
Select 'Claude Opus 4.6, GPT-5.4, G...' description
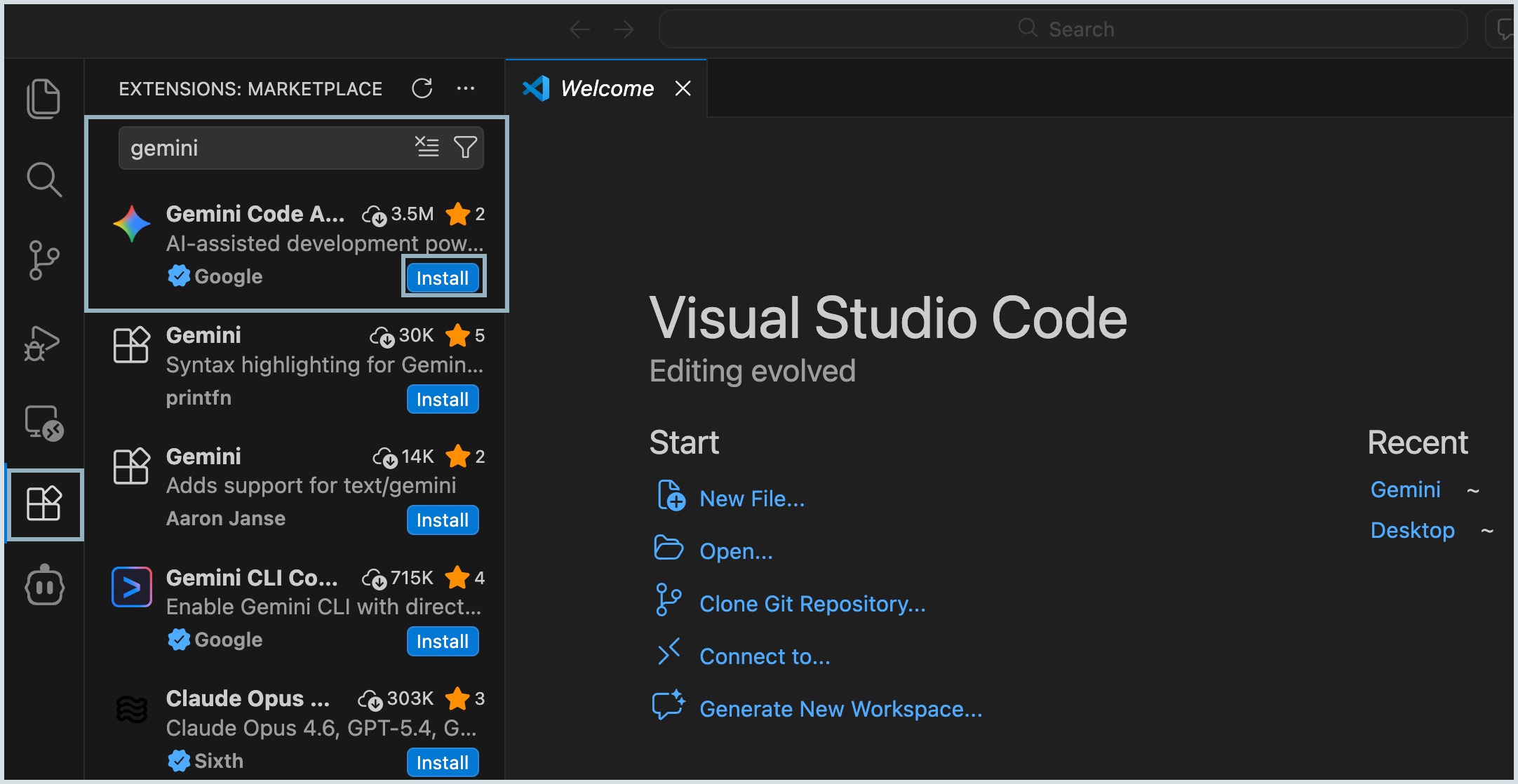(321, 728)
